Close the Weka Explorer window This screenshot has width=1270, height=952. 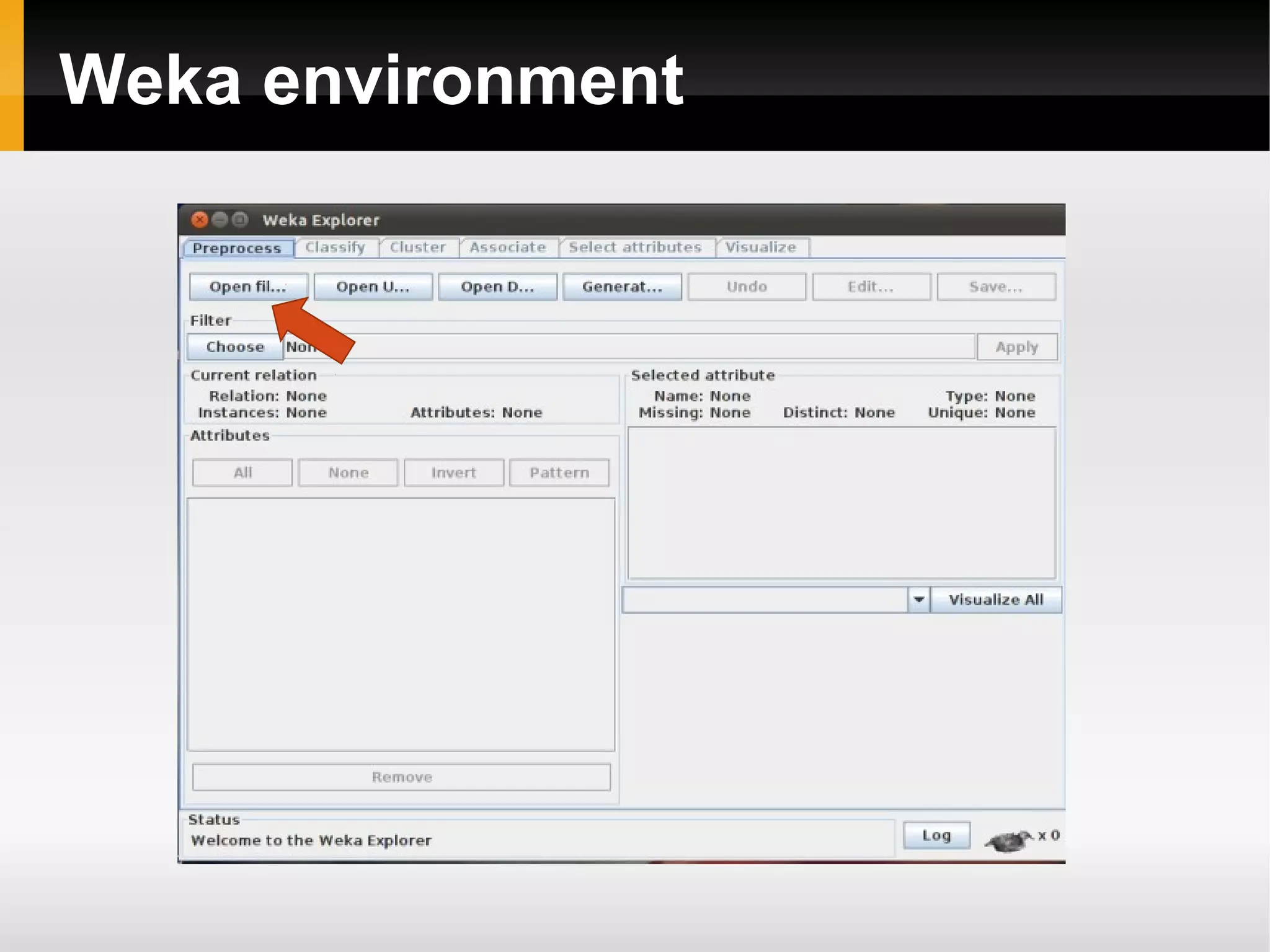tap(200, 220)
